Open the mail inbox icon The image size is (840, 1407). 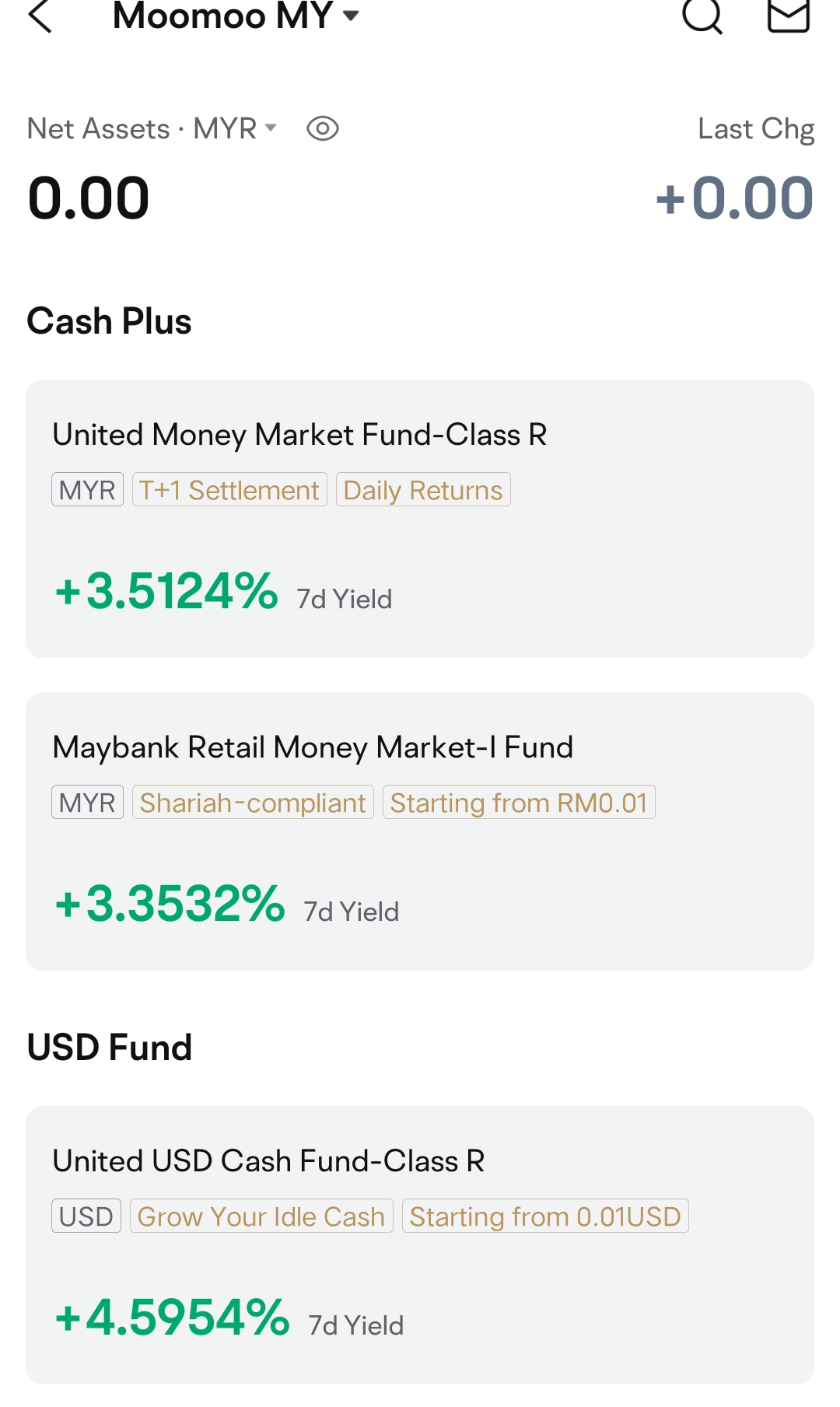pos(789,16)
